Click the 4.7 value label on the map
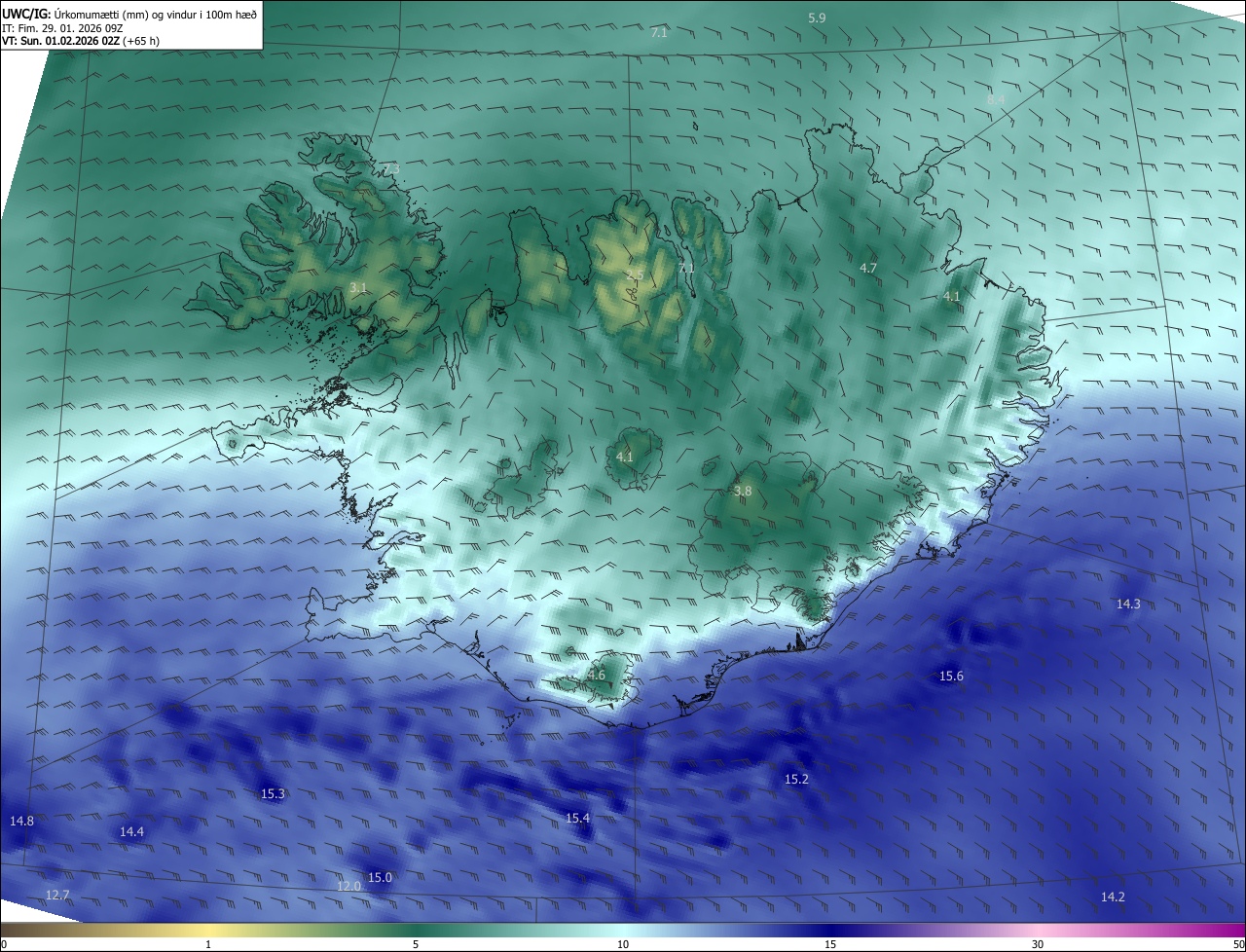1246x952 pixels. (868, 268)
